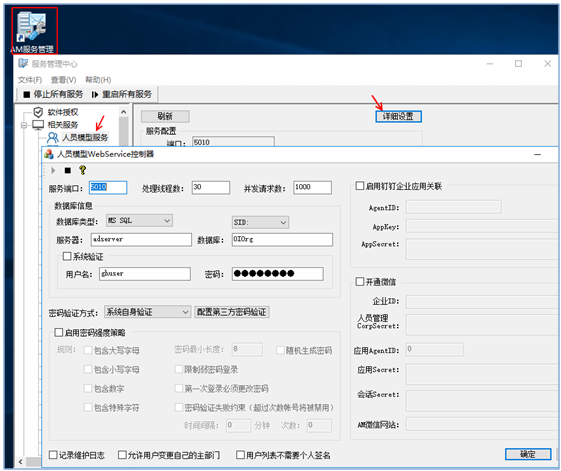Click the 相关服务 computer icon

(x=38, y=125)
